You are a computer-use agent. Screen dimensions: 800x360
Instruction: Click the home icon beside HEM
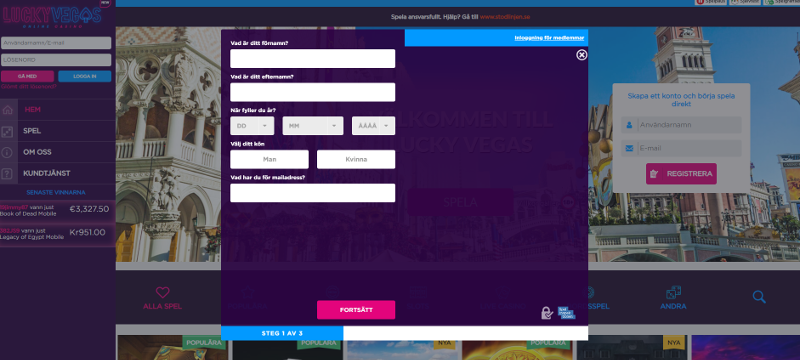(x=7, y=110)
